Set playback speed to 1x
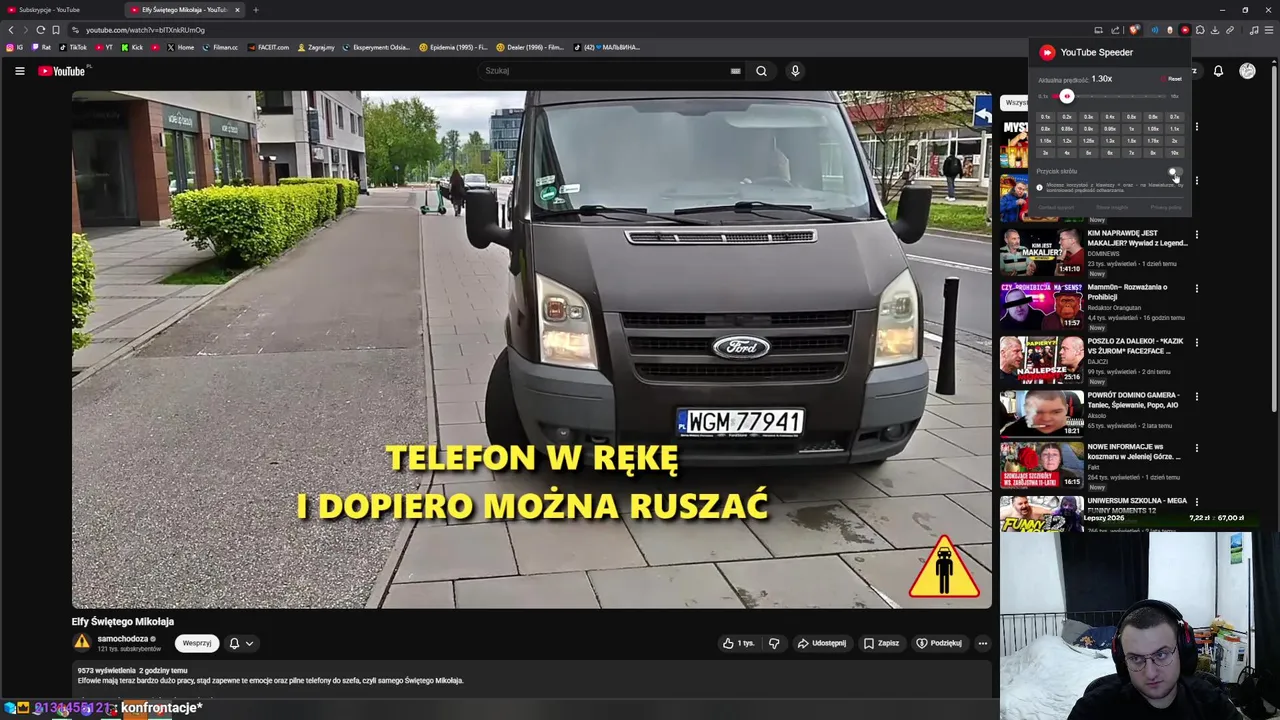Screen dimensions: 1280x720 point(1132,129)
